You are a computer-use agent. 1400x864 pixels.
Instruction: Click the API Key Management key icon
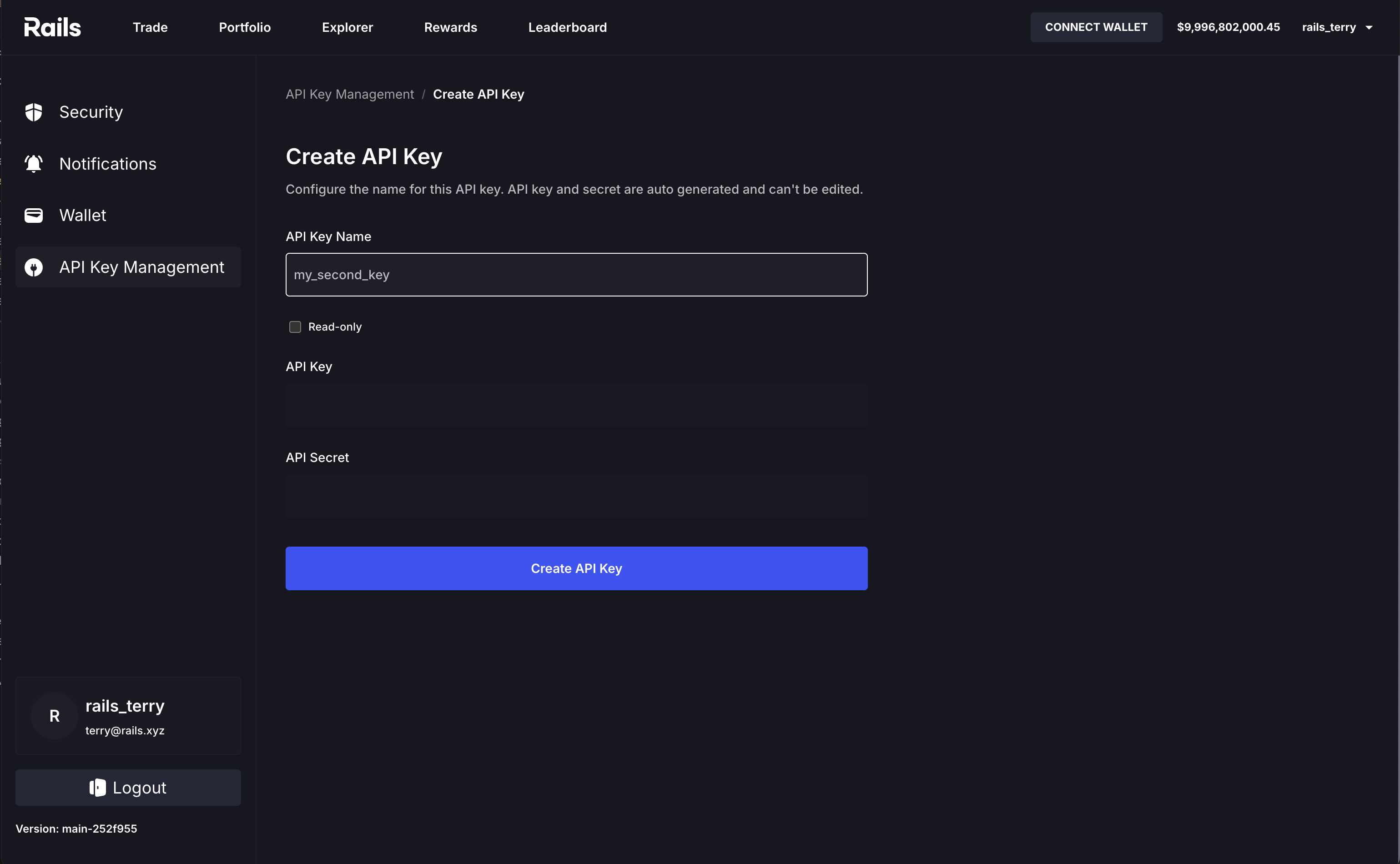(34, 267)
